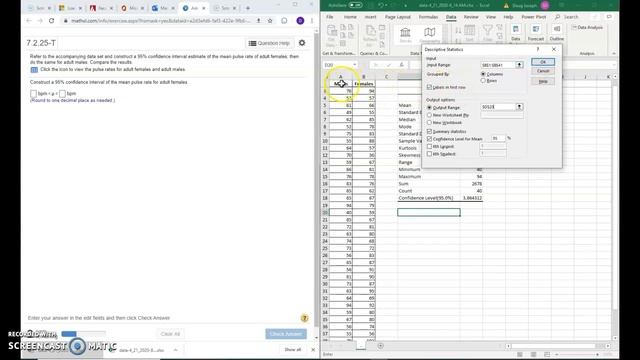This screenshot has height=360, width=640.
Task: Click the dialog help question mark
Action: [538, 49]
